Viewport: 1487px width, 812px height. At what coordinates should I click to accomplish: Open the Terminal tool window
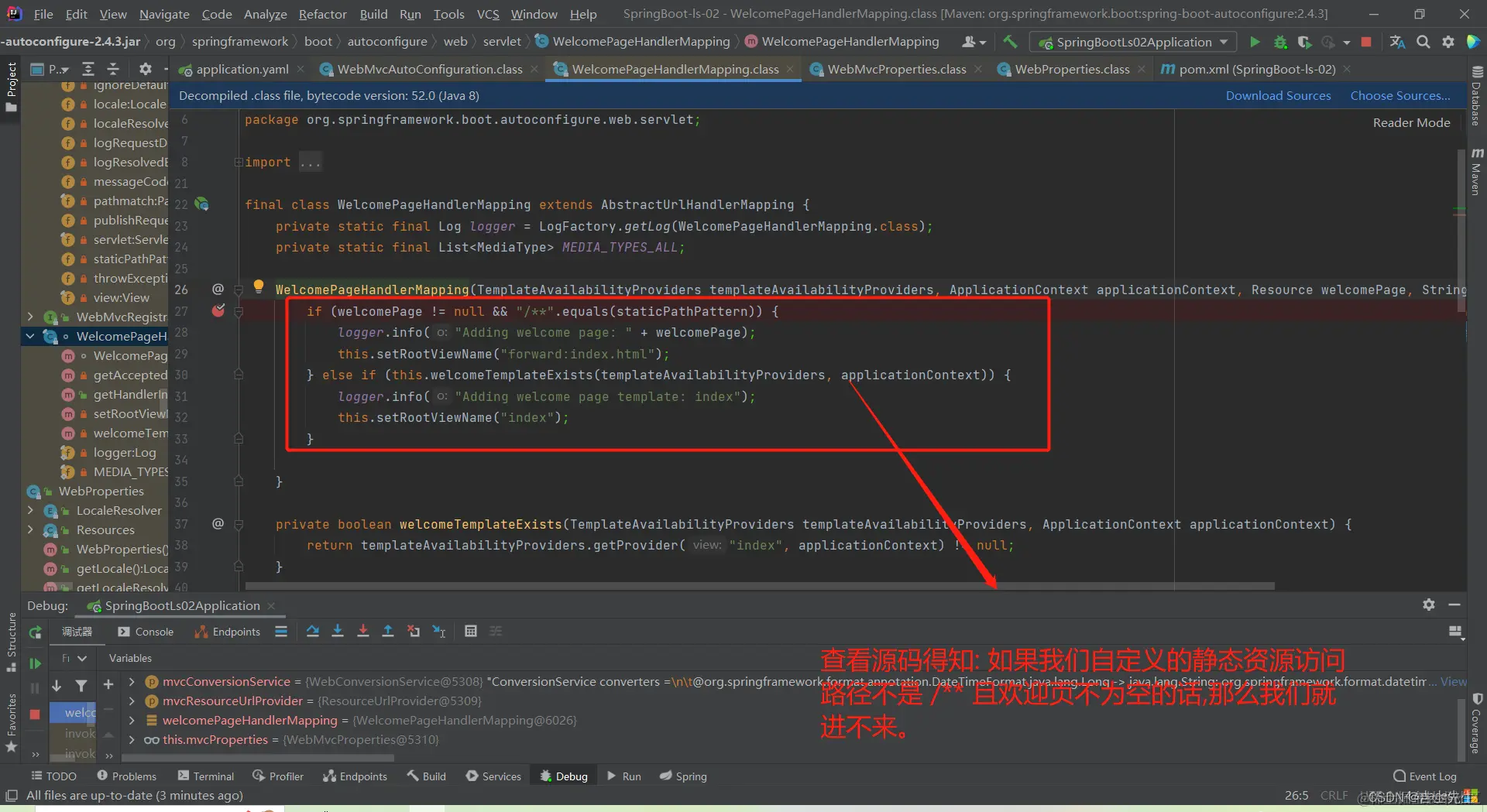point(205,776)
